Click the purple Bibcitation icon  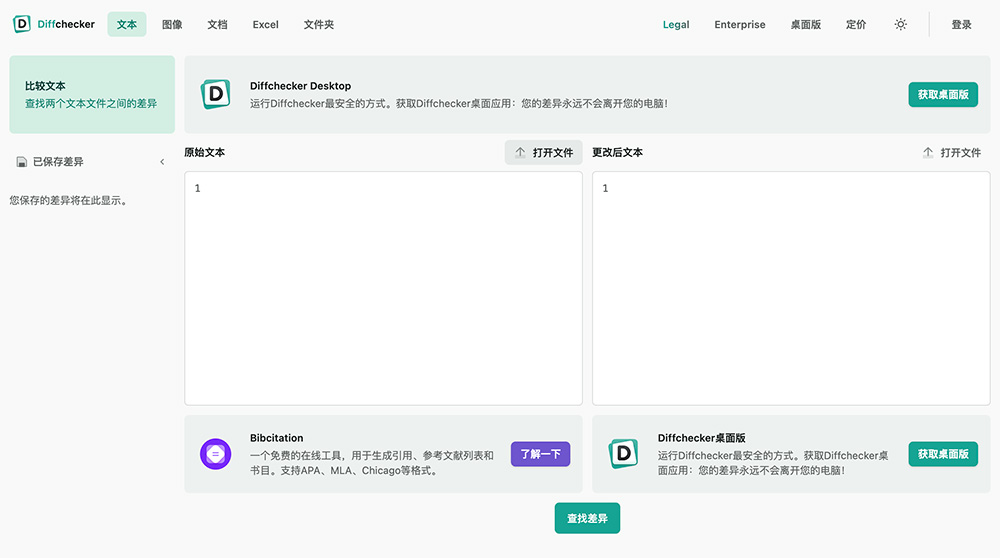click(216, 454)
